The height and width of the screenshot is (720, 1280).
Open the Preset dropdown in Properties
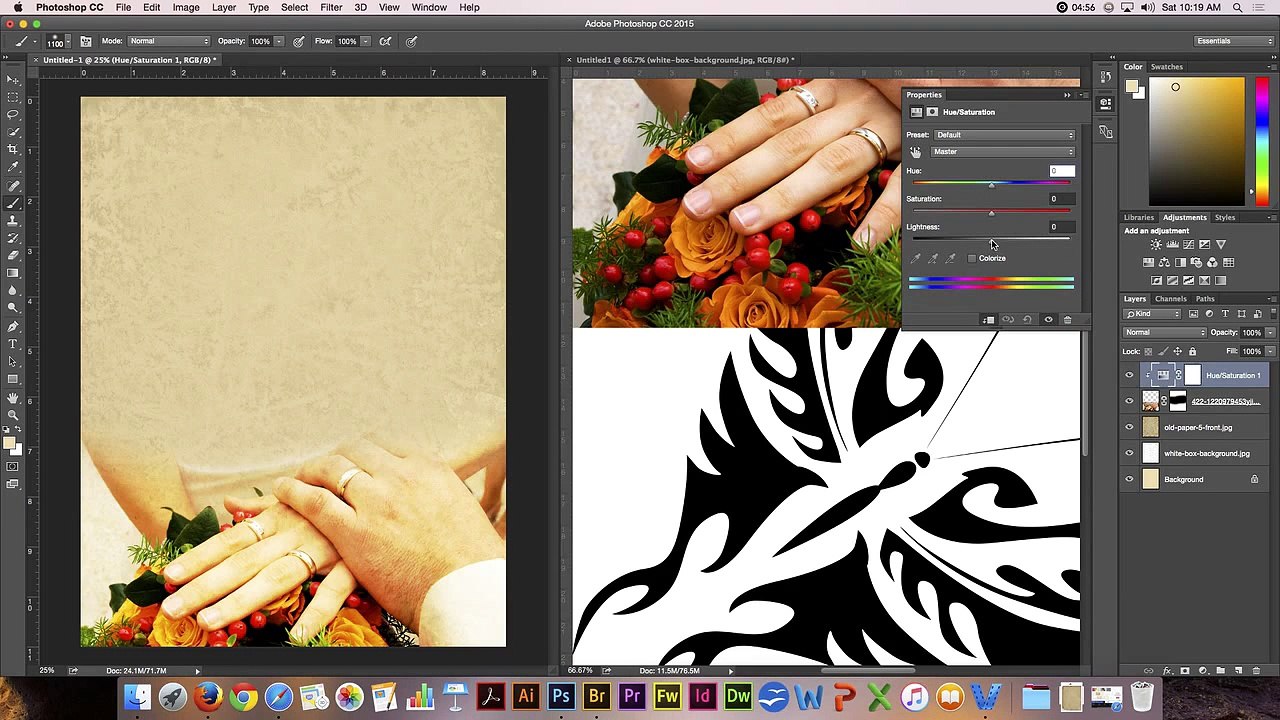(x=1005, y=135)
